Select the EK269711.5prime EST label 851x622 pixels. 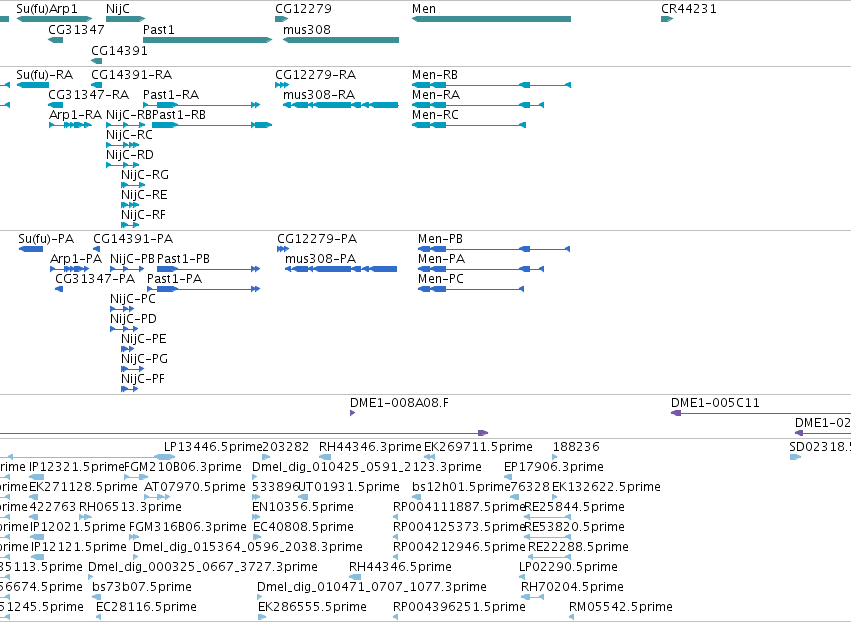[478, 447]
